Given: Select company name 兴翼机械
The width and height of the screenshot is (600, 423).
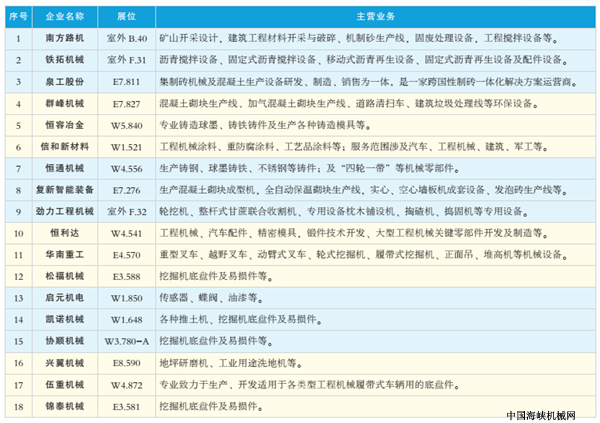Looking at the screenshot, I should tap(65, 363).
